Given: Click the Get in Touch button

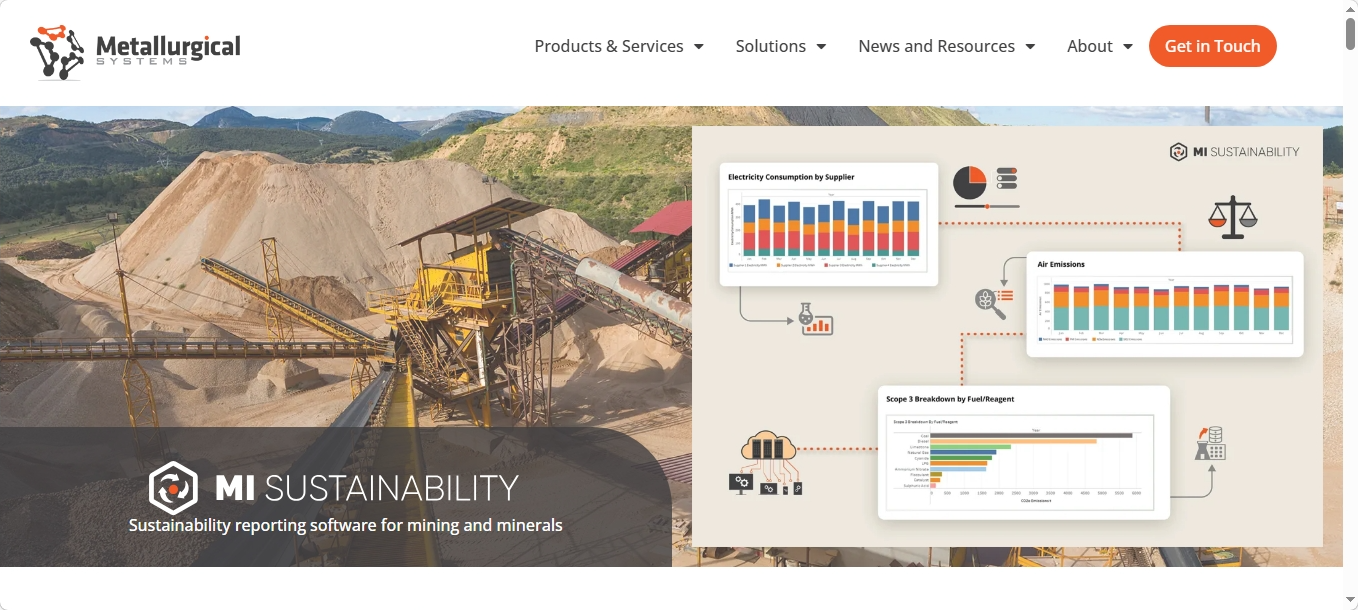Looking at the screenshot, I should [x=1213, y=46].
